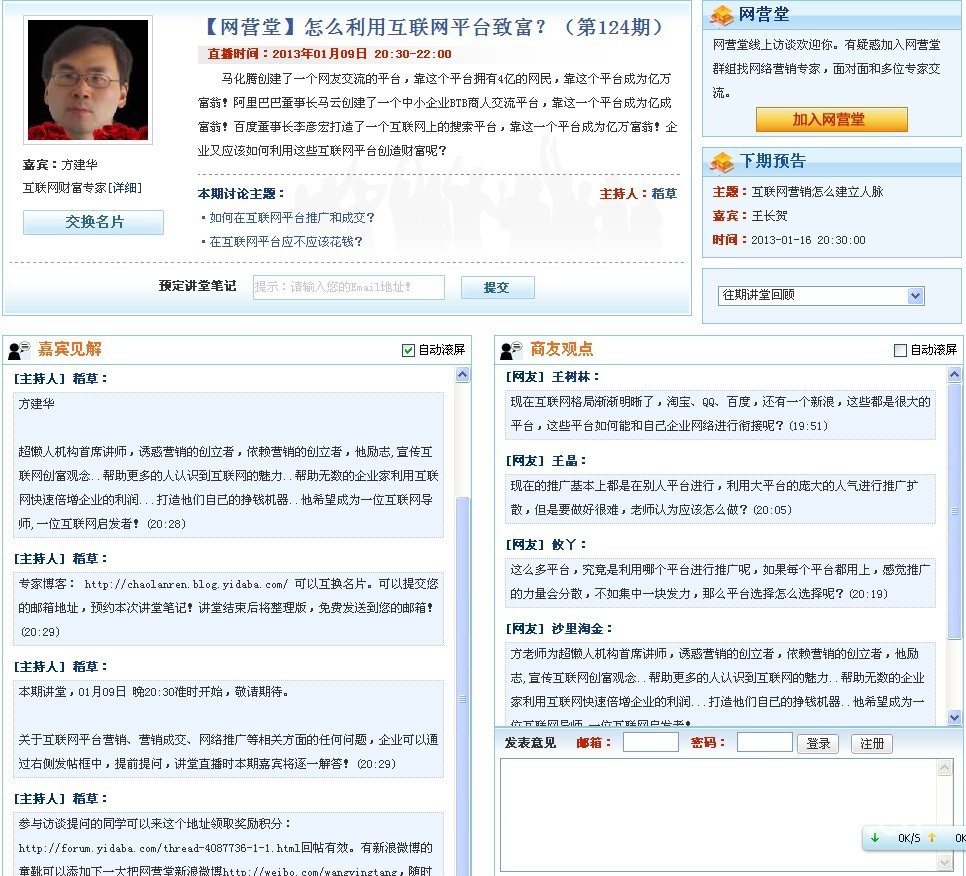Click comment box scroll down arrow
The height and width of the screenshot is (876, 966).
pyautogui.click(x=944, y=862)
